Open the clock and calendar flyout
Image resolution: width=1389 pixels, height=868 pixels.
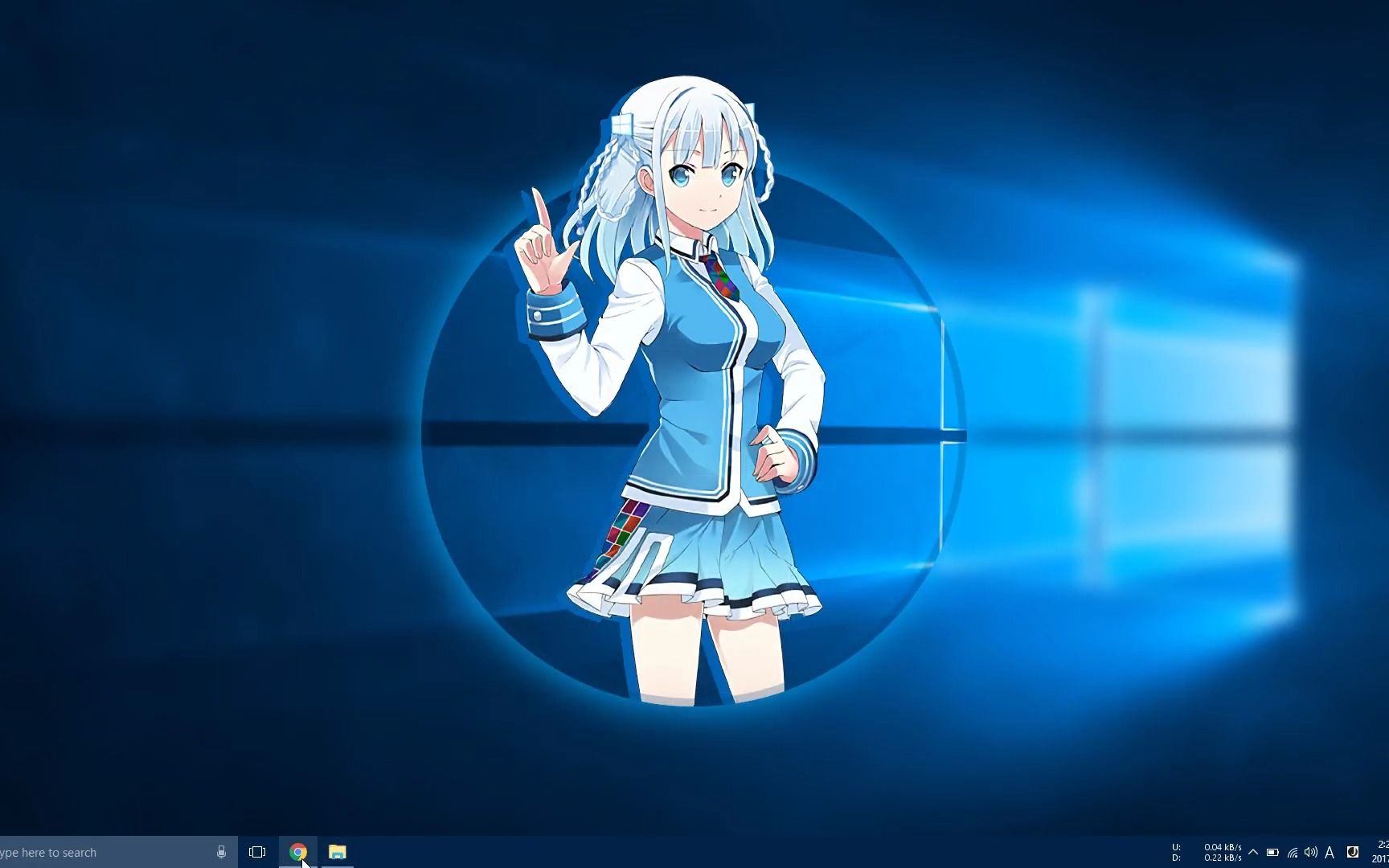(1381, 852)
